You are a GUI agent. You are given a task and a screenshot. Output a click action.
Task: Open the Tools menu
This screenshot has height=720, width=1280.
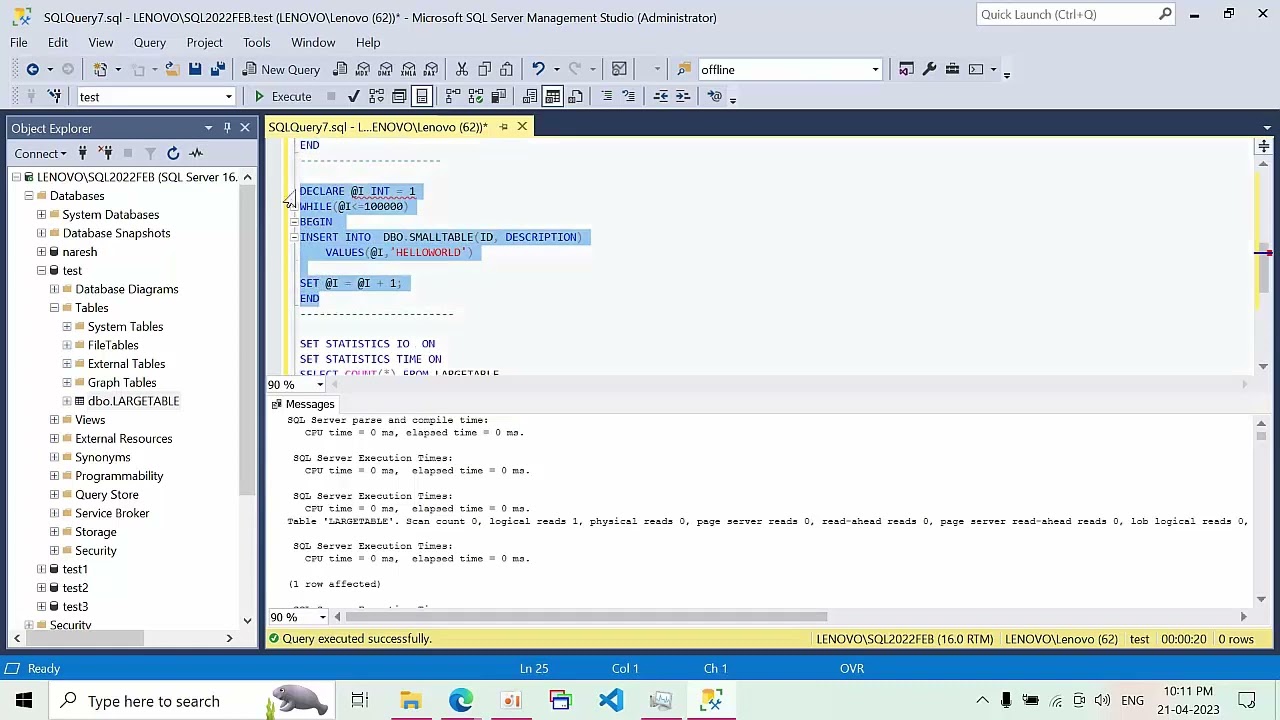point(256,42)
